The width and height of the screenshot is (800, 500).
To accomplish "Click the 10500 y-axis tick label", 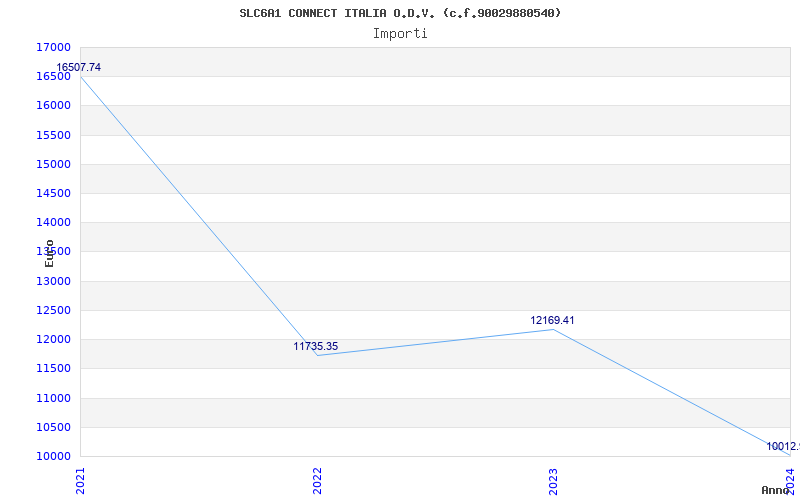I will (53, 427).
